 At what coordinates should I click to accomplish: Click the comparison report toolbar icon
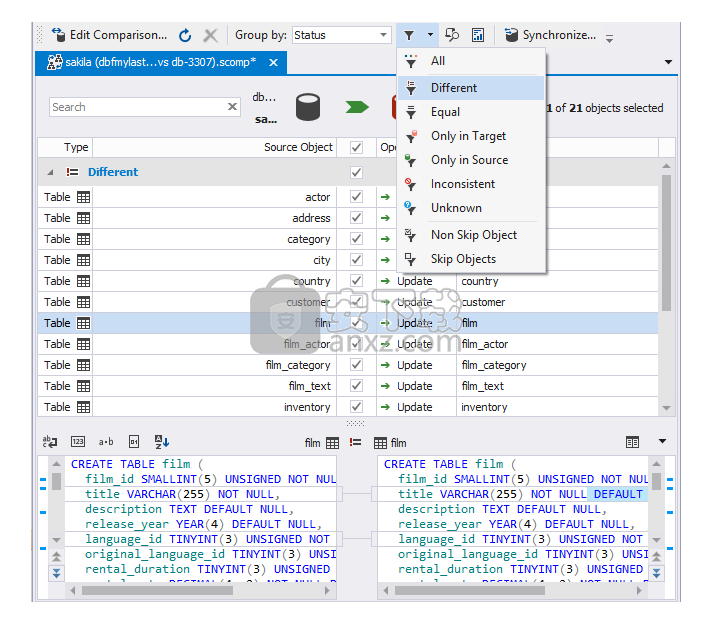[478, 35]
